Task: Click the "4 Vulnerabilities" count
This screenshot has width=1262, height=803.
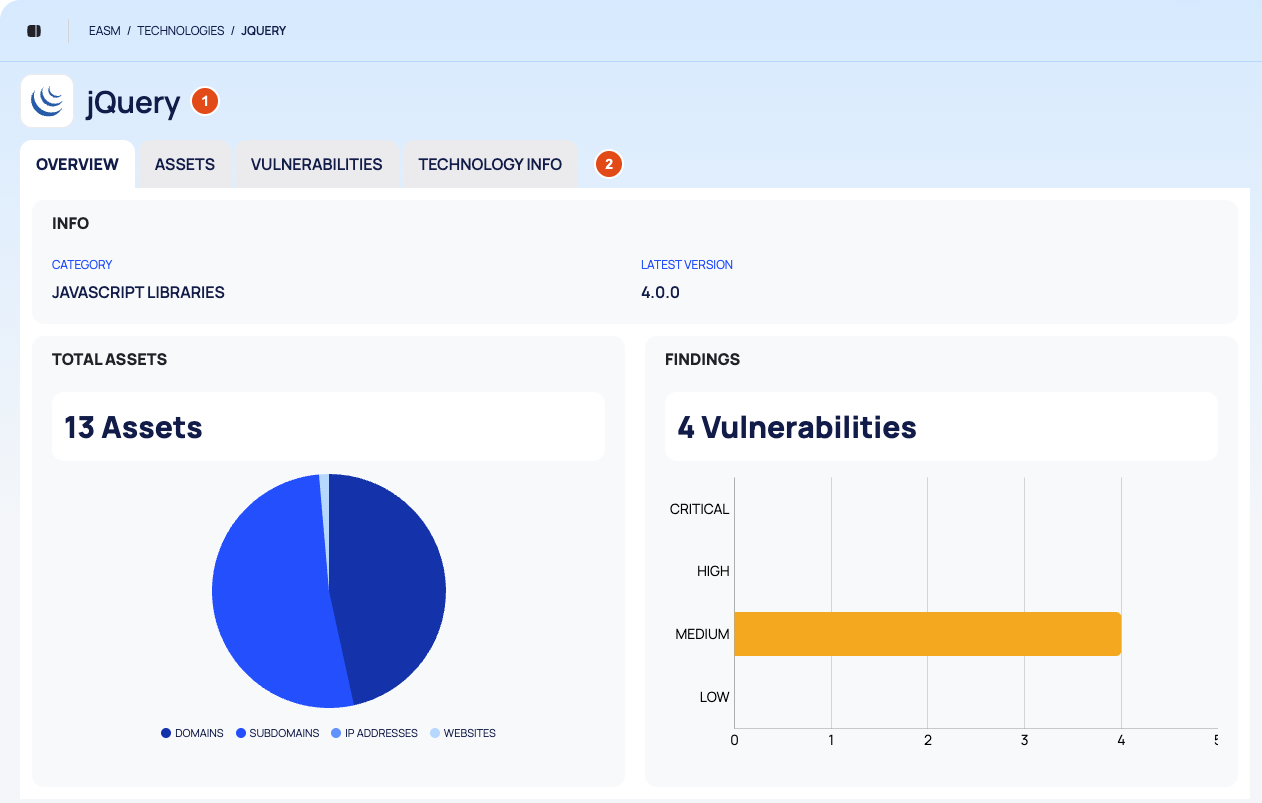Action: 797,427
